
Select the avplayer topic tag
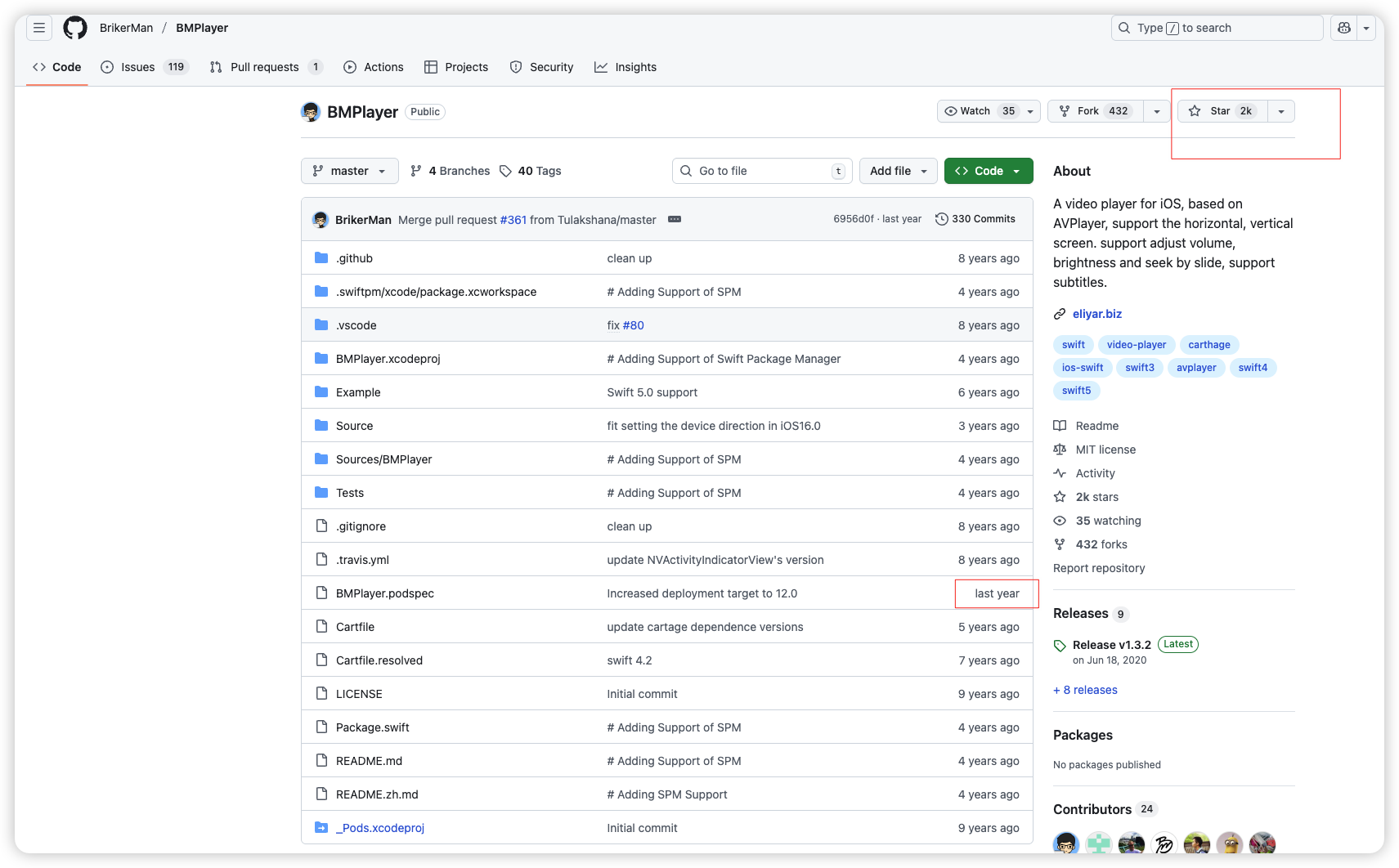click(1196, 368)
